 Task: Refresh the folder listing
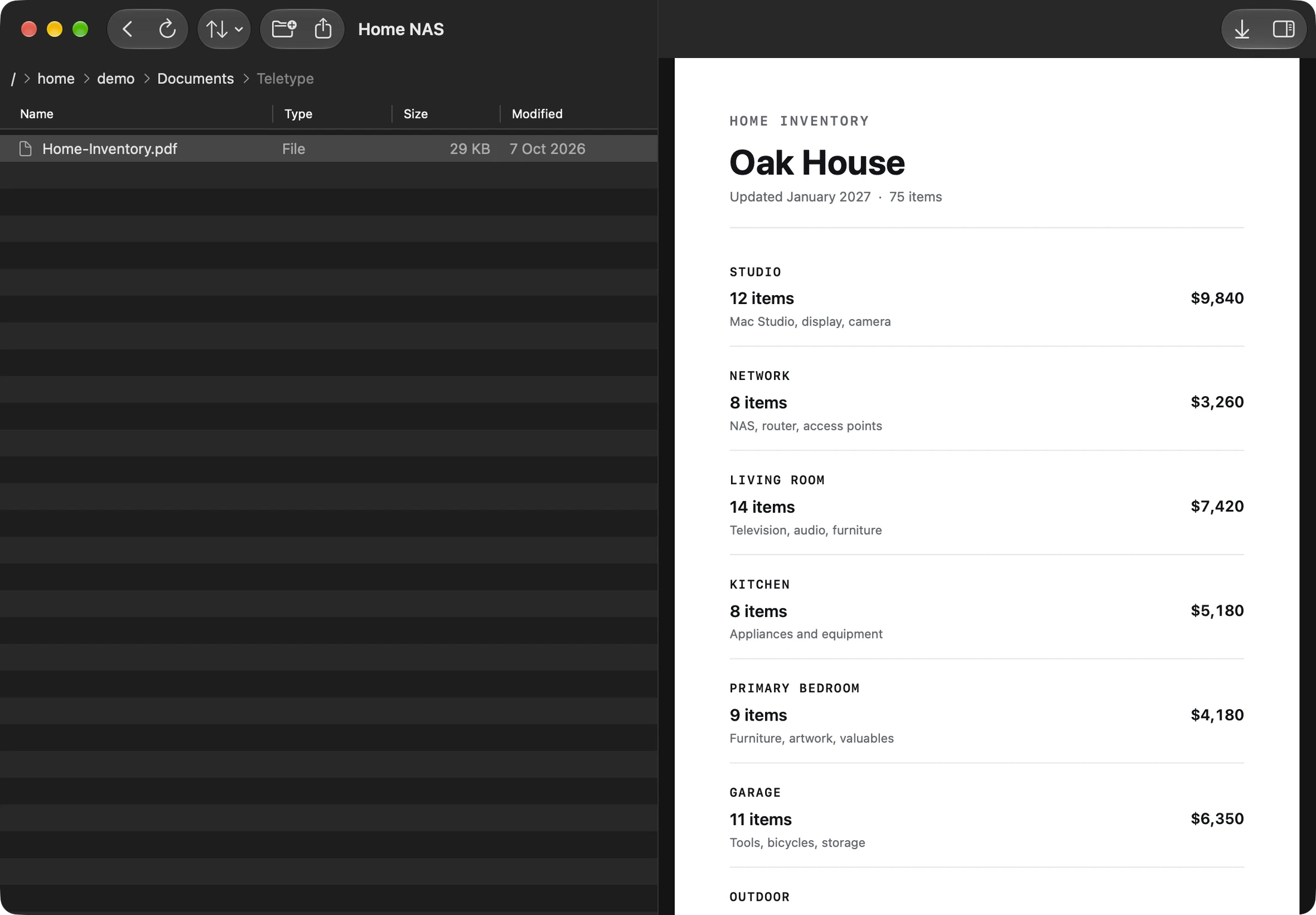[x=167, y=29]
